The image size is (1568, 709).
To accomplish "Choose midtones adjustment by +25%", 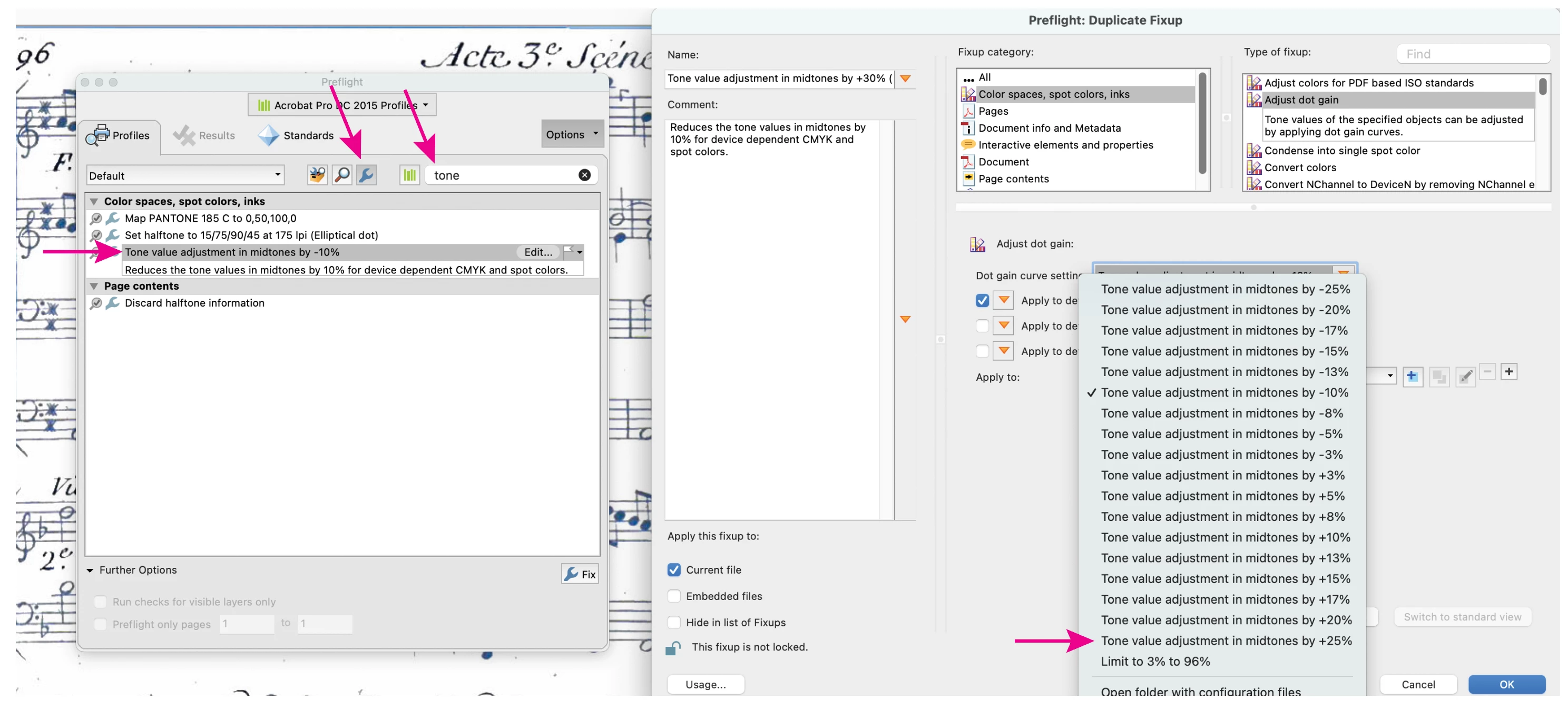I will click(1226, 641).
